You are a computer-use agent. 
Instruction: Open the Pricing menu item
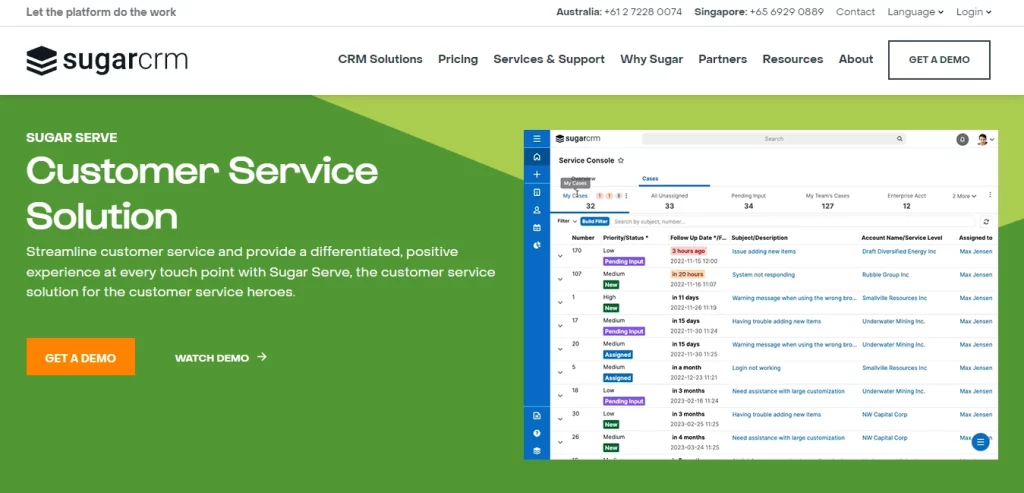click(458, 59)
